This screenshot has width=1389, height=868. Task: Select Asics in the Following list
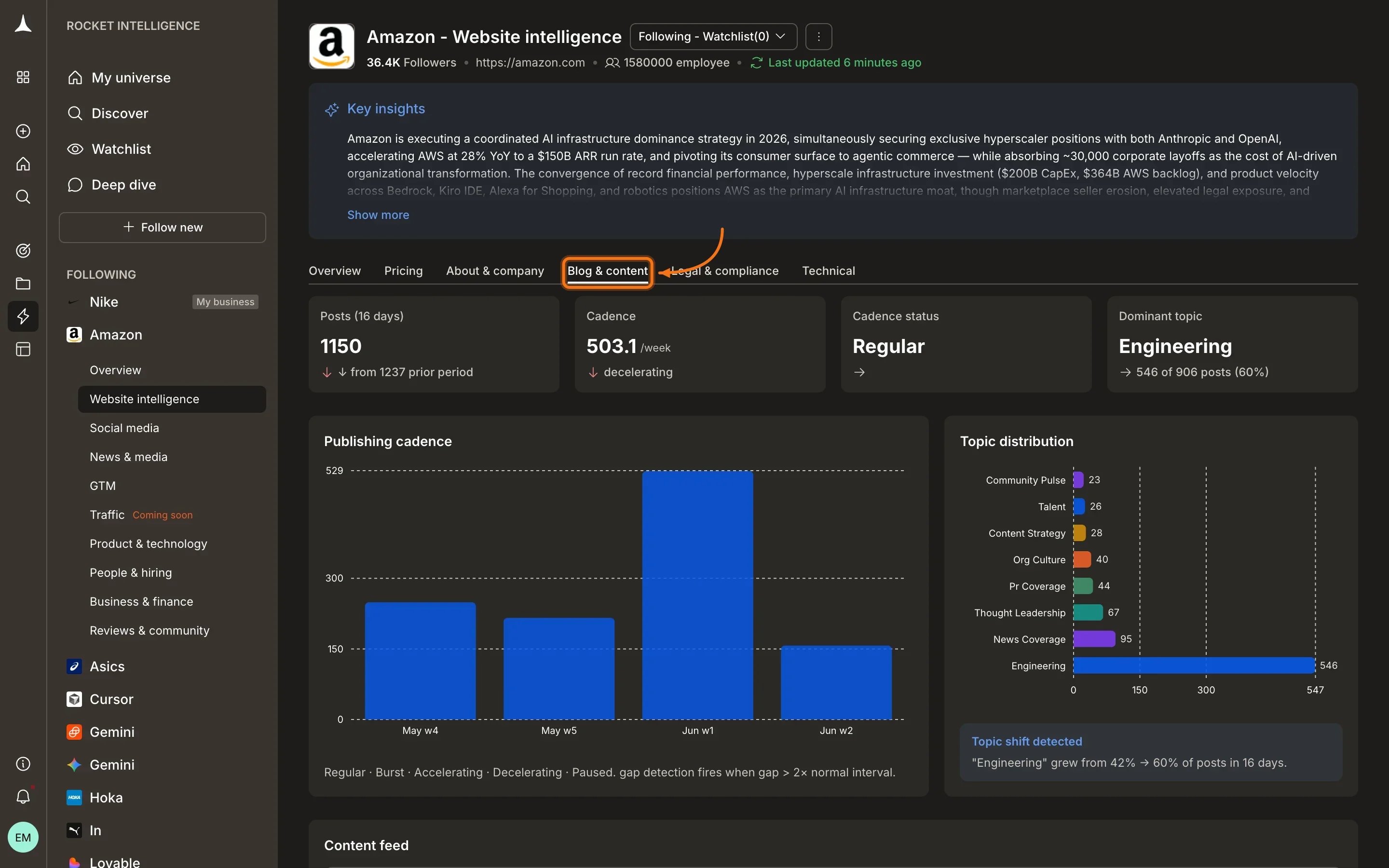108,666
